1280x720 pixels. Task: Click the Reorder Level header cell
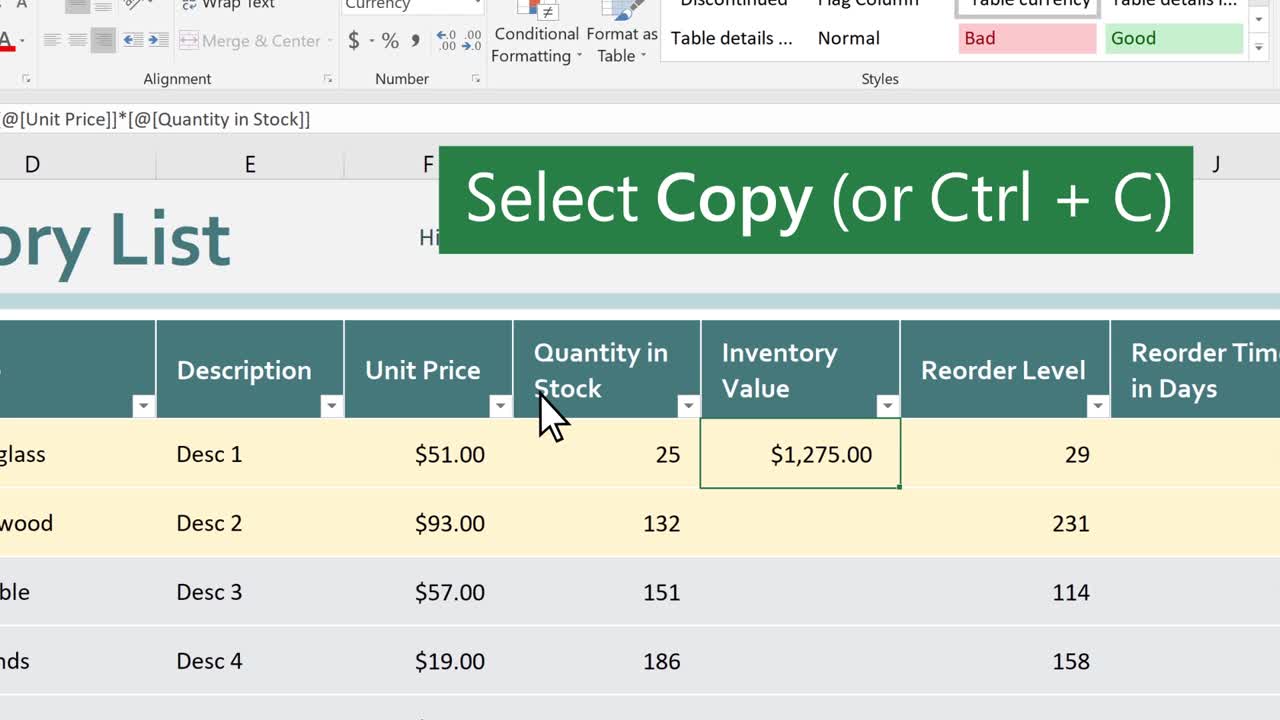(x=1005, y=369)
